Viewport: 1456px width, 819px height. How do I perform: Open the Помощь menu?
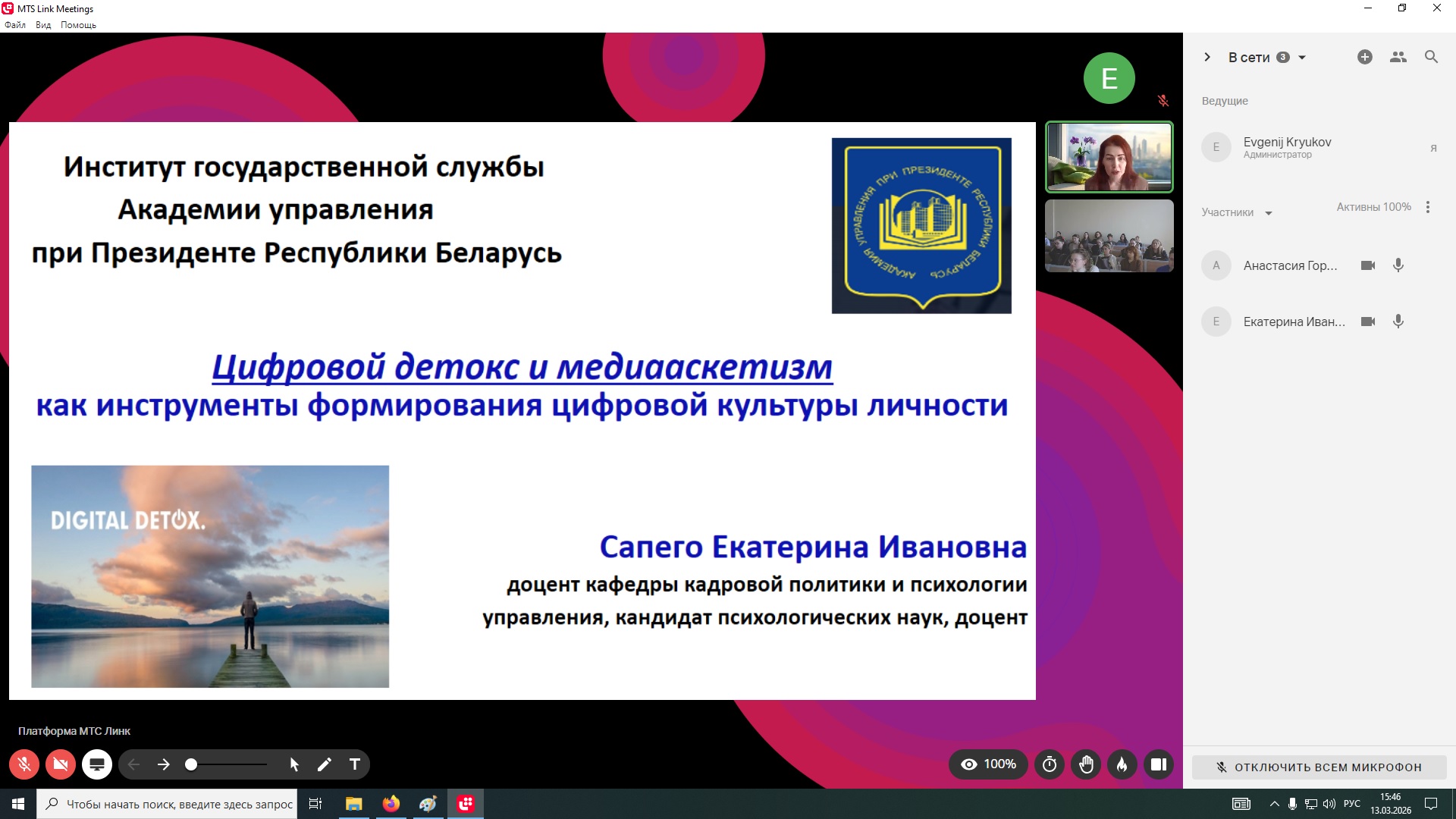tap(78, 25)
